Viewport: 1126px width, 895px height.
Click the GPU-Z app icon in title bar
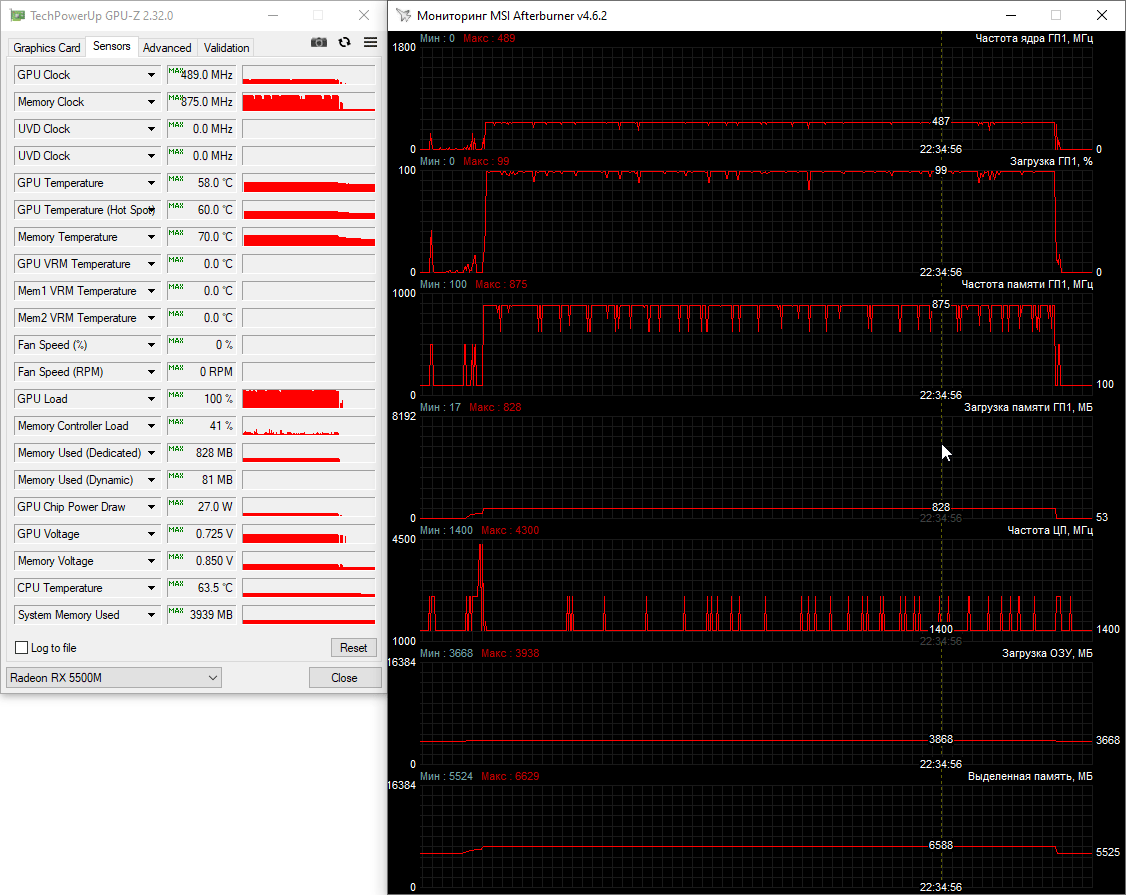click(17, 15)
